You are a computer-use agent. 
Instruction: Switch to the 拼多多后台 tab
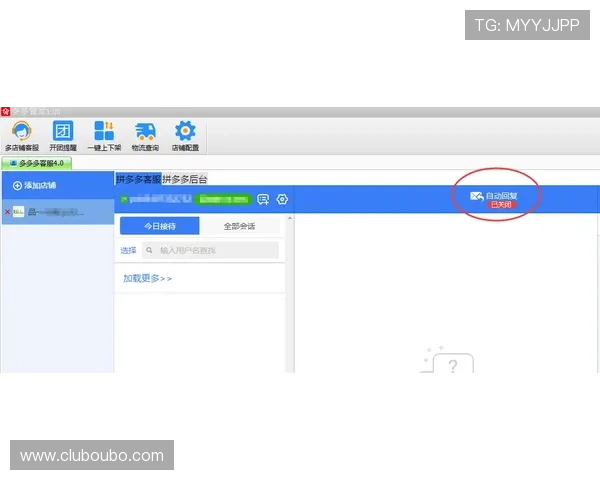click(185, 179)
